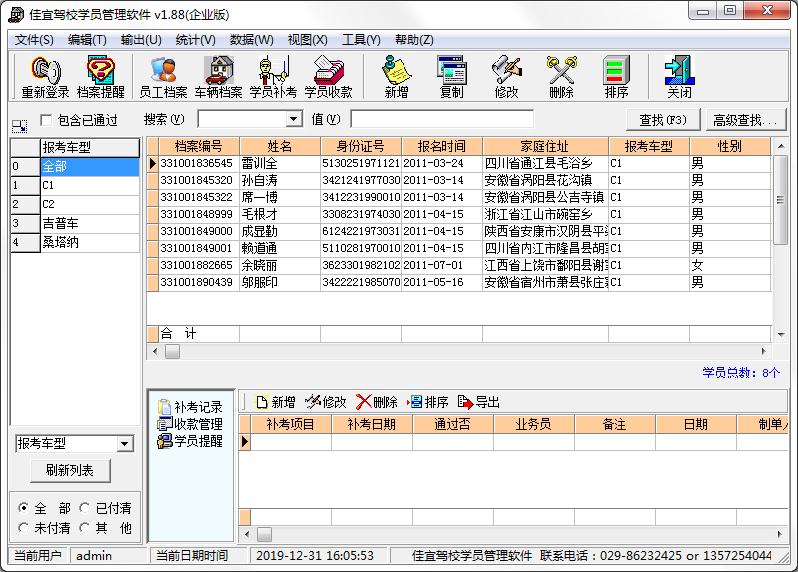Screen dimensions: 798x572
Task: Click the 删除 icon in main toolbar
Action: click(x=561, y=77)
